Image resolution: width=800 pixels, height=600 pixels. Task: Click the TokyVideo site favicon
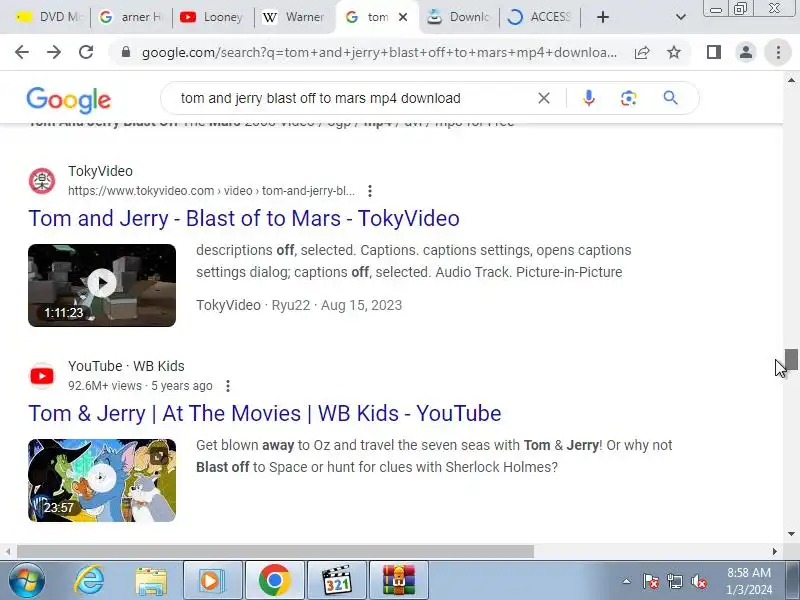[x=42, y=181]
